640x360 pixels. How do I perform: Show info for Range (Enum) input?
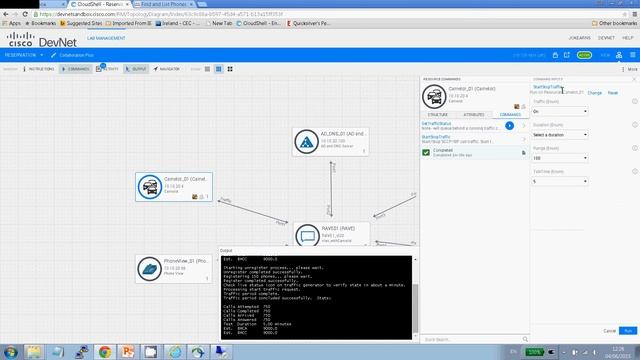click(635, 148)
